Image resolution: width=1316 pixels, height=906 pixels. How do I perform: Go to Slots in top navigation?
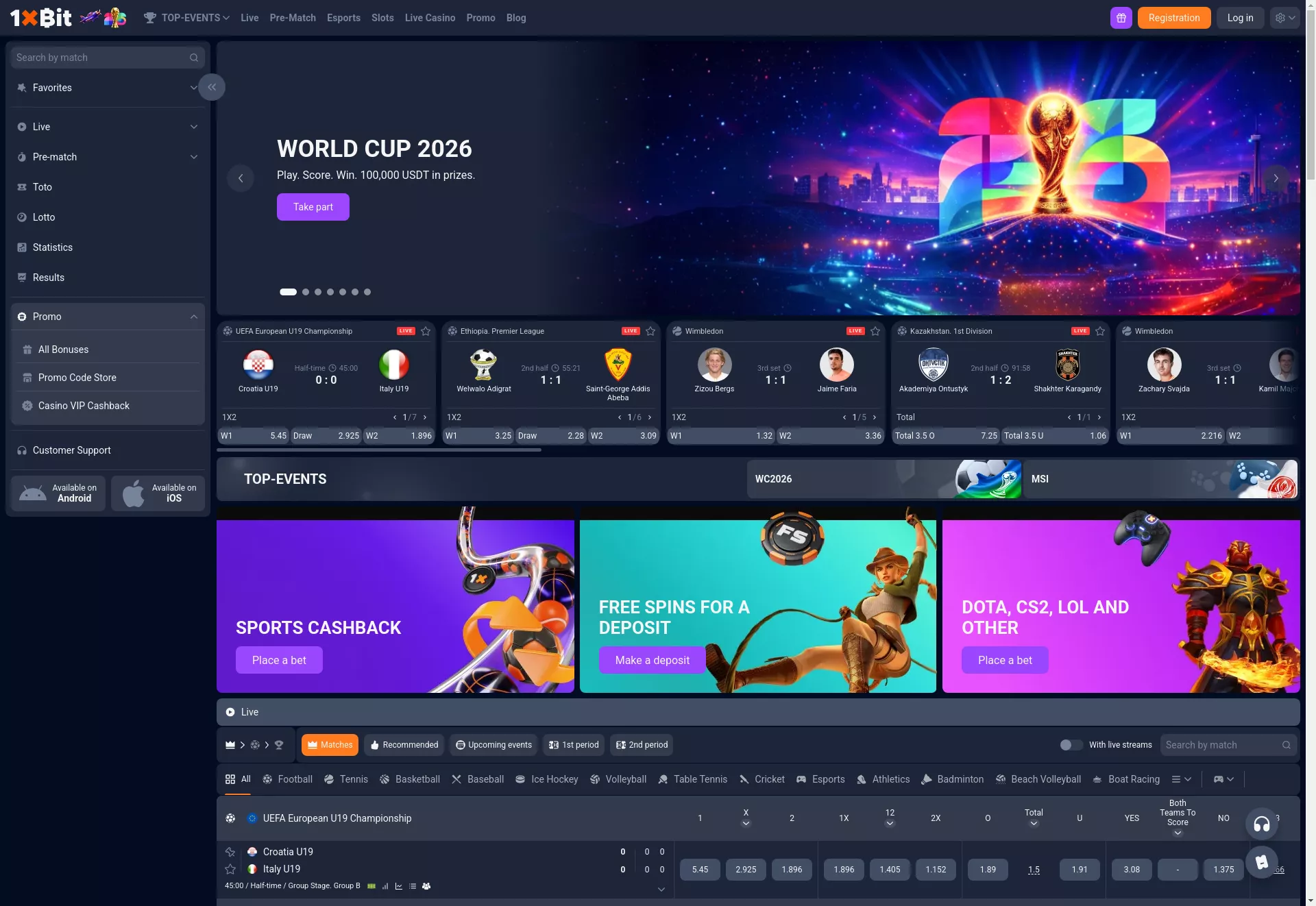382,18
